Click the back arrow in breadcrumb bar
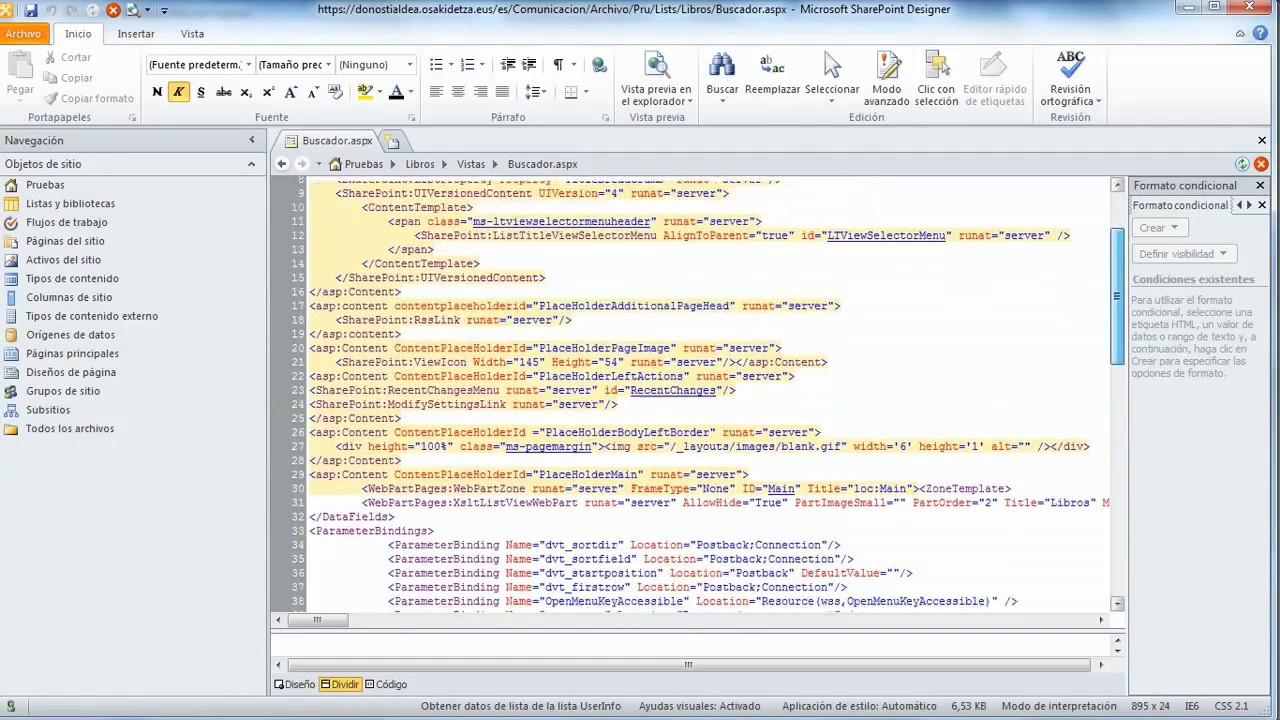This screenshot has height=720, width=1280. 282,164
